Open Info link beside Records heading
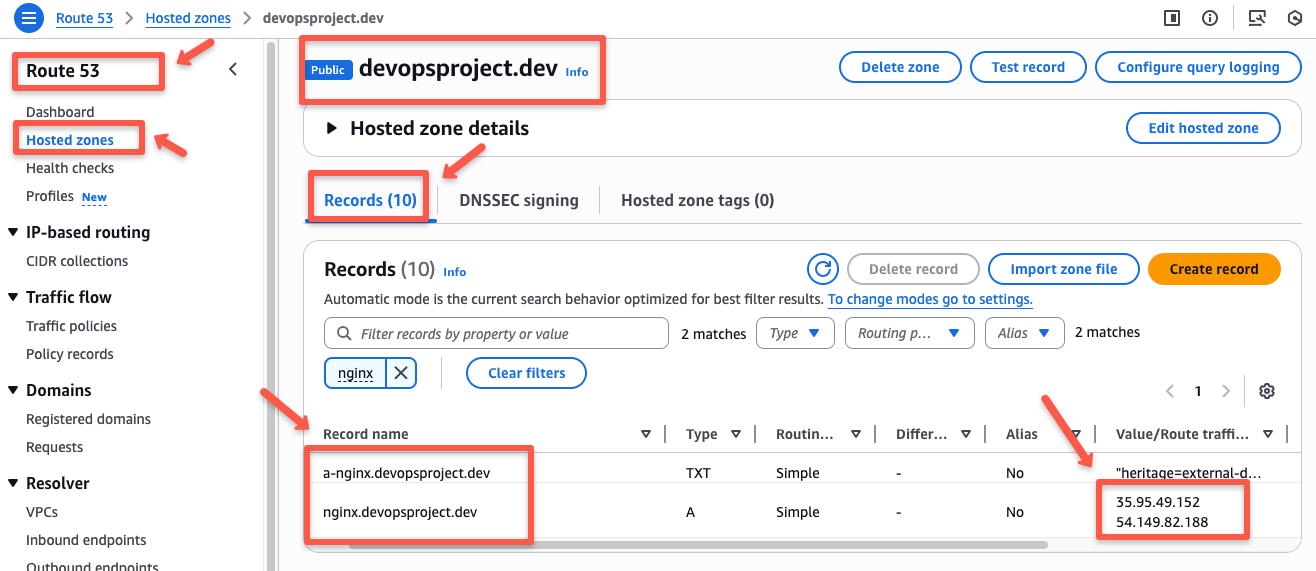The width and height of the screenshot is (1316, 571). 455,272
